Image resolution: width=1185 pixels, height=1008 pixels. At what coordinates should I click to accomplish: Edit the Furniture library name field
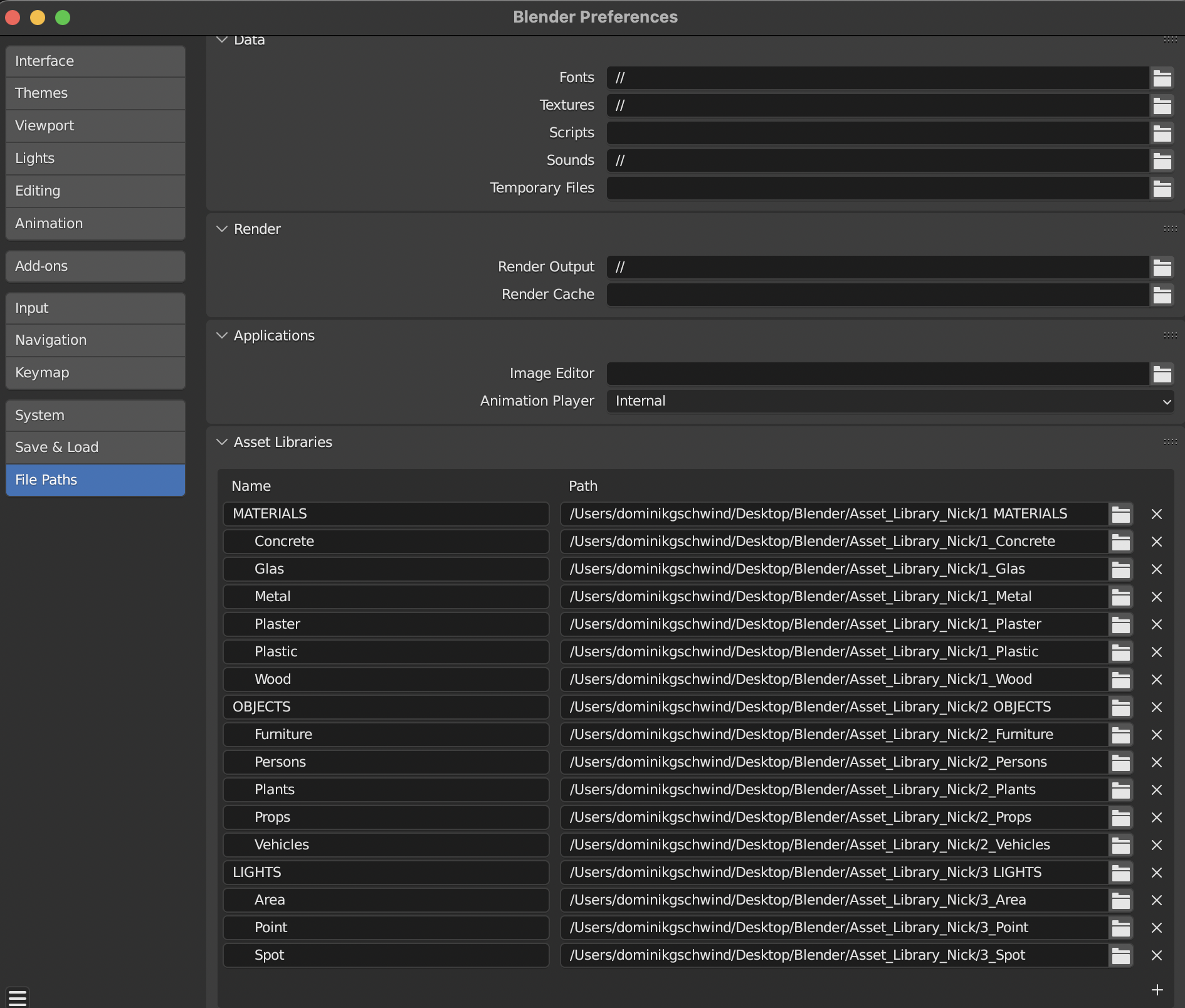click(x=386, y=735)
